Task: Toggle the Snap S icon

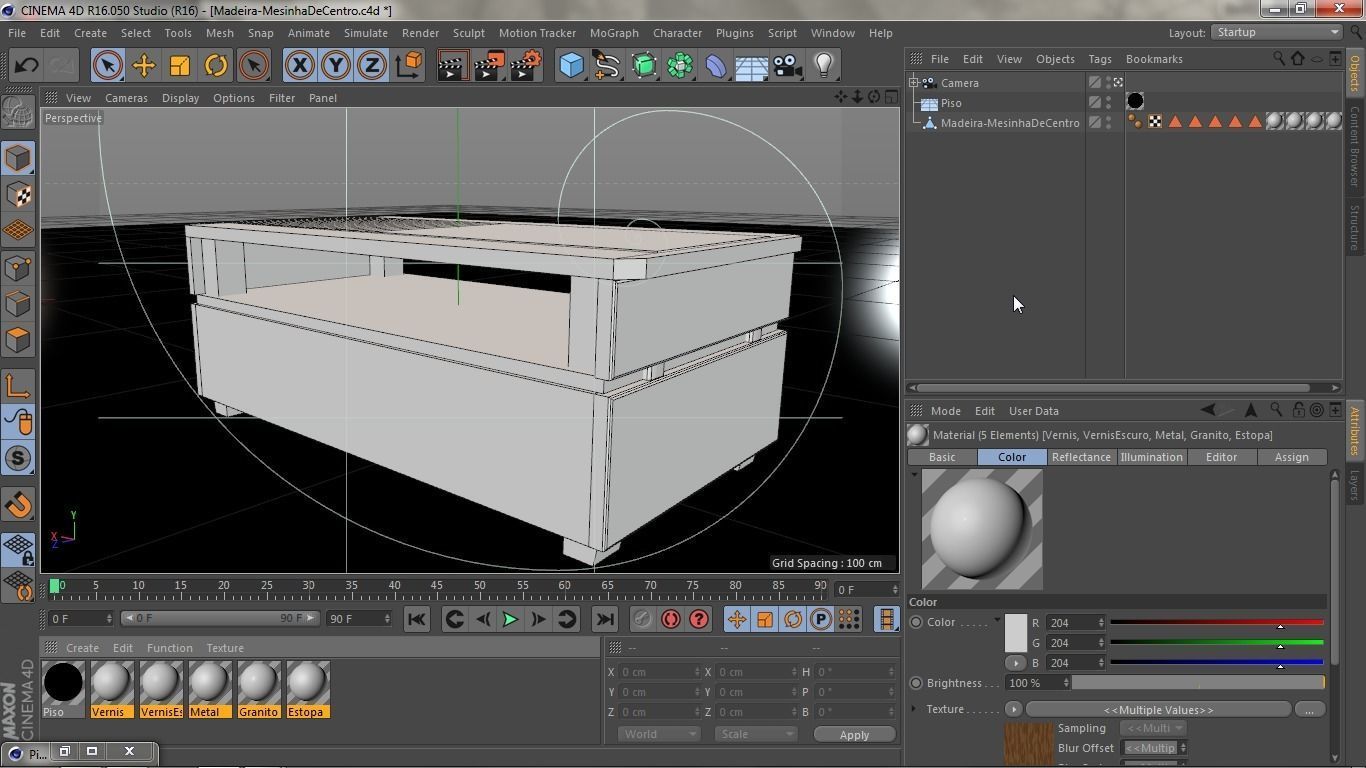Action: pyautogui.click(x=18, y=458)
